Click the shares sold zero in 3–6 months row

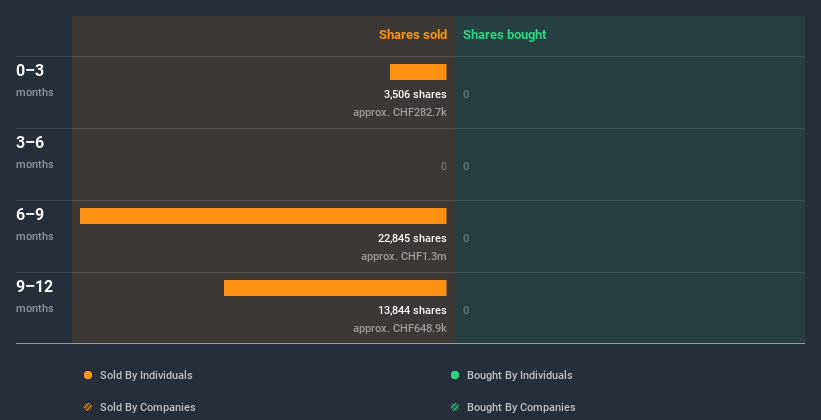click(x=444, y=167)
